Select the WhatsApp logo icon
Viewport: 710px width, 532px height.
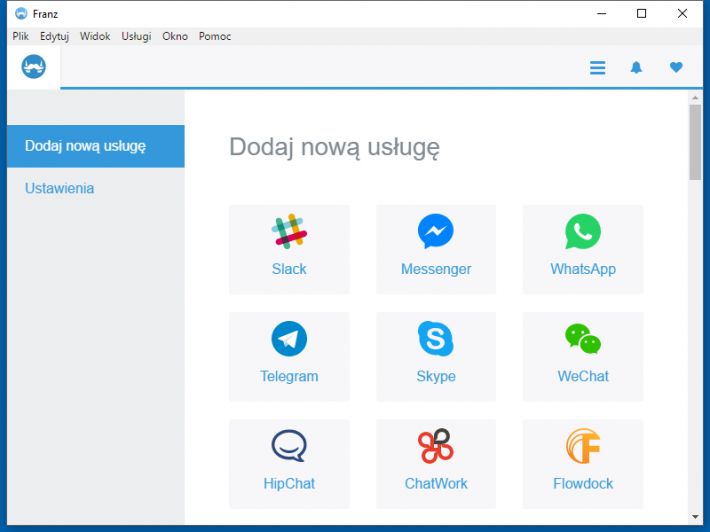pos(583,231)
